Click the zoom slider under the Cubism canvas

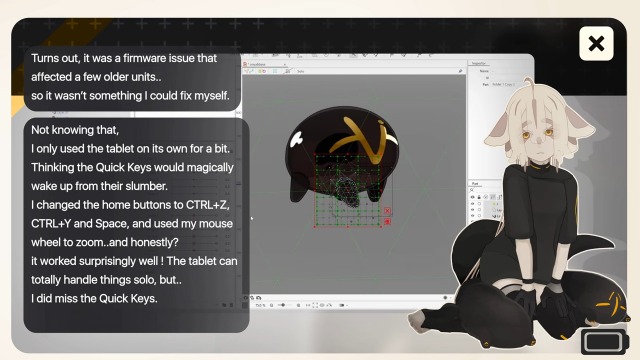284,305
